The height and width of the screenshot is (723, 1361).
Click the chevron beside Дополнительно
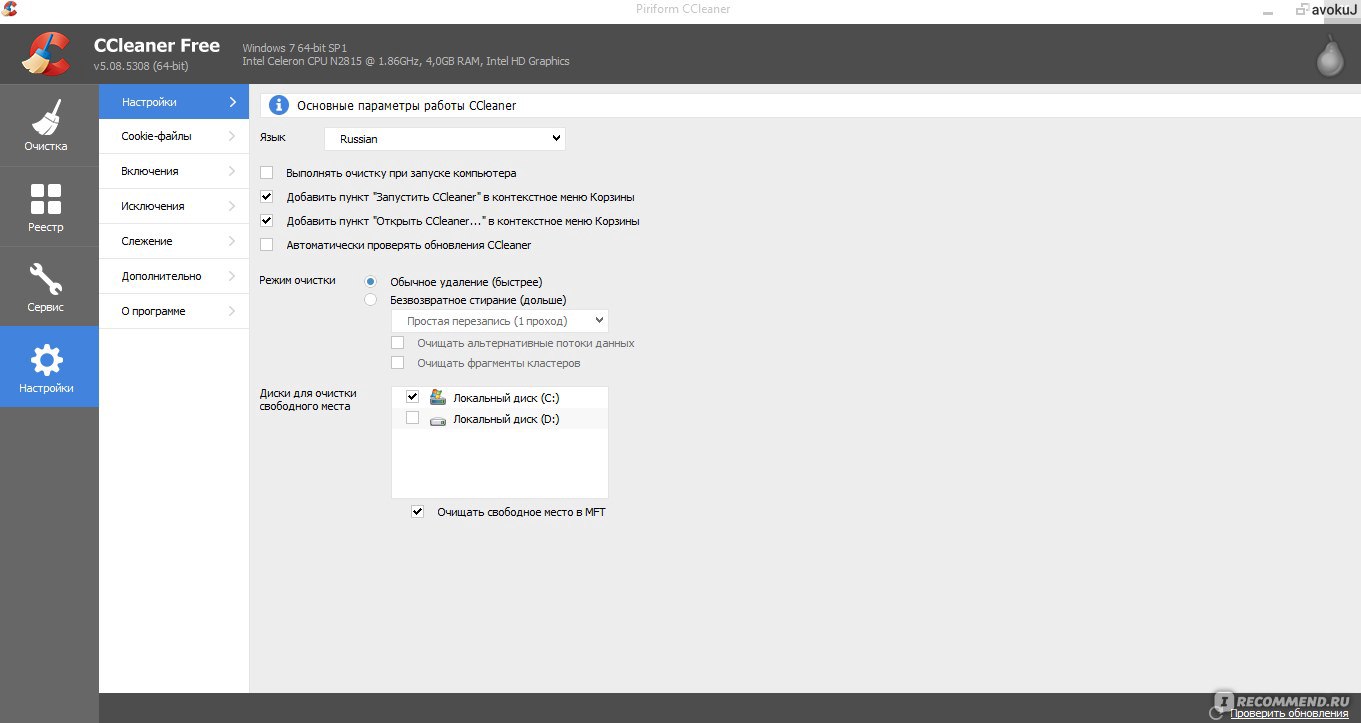(x=232, y=276)
